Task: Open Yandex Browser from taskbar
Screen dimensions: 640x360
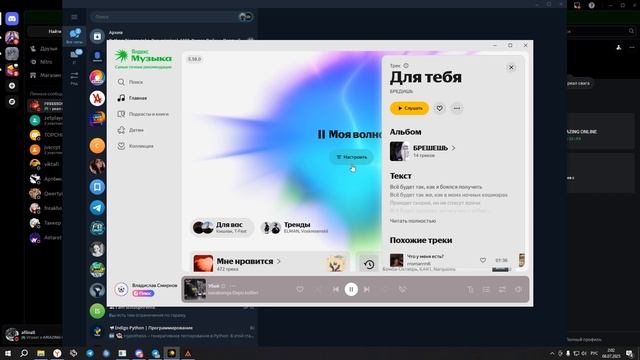Action: coord(57,353)
